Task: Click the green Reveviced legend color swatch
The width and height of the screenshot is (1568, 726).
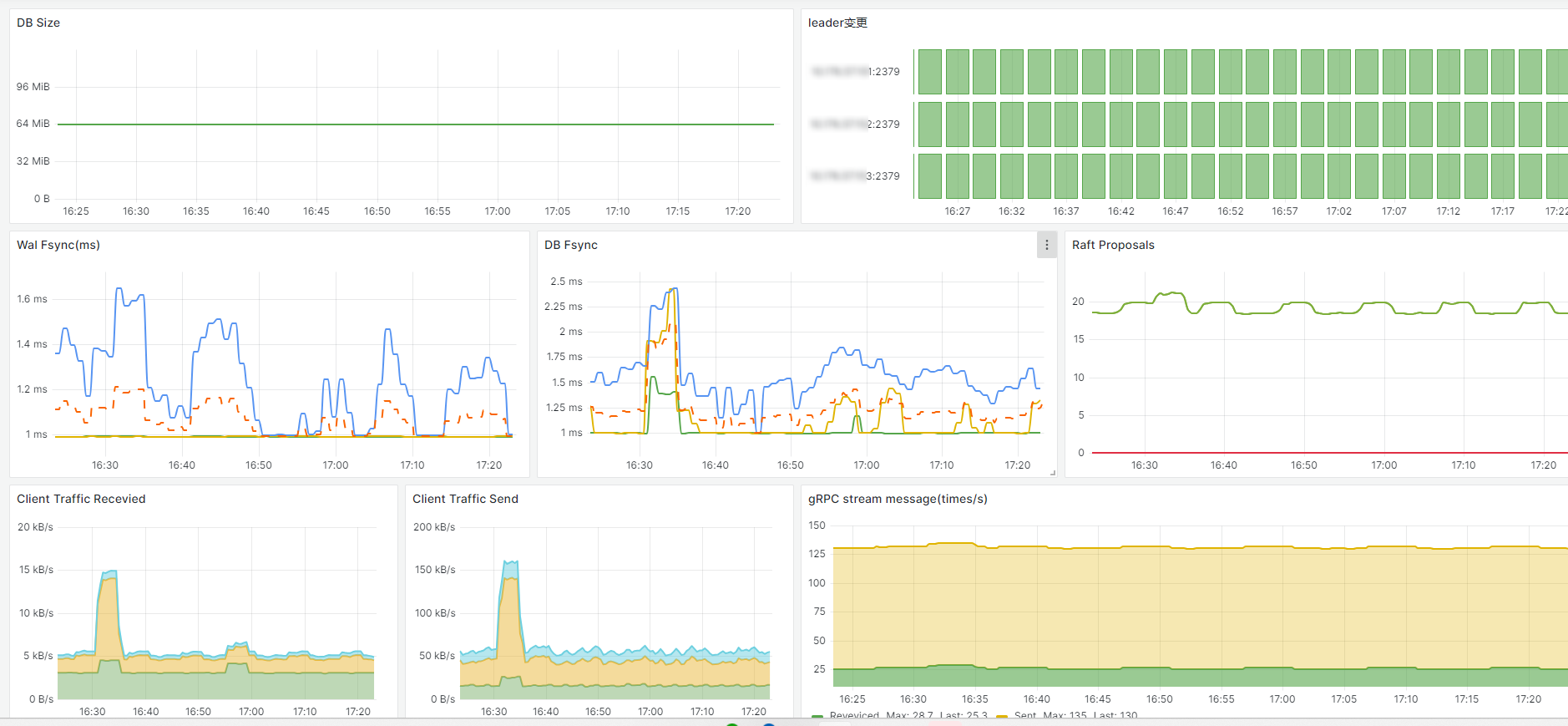Action: [x=817, y=716]
